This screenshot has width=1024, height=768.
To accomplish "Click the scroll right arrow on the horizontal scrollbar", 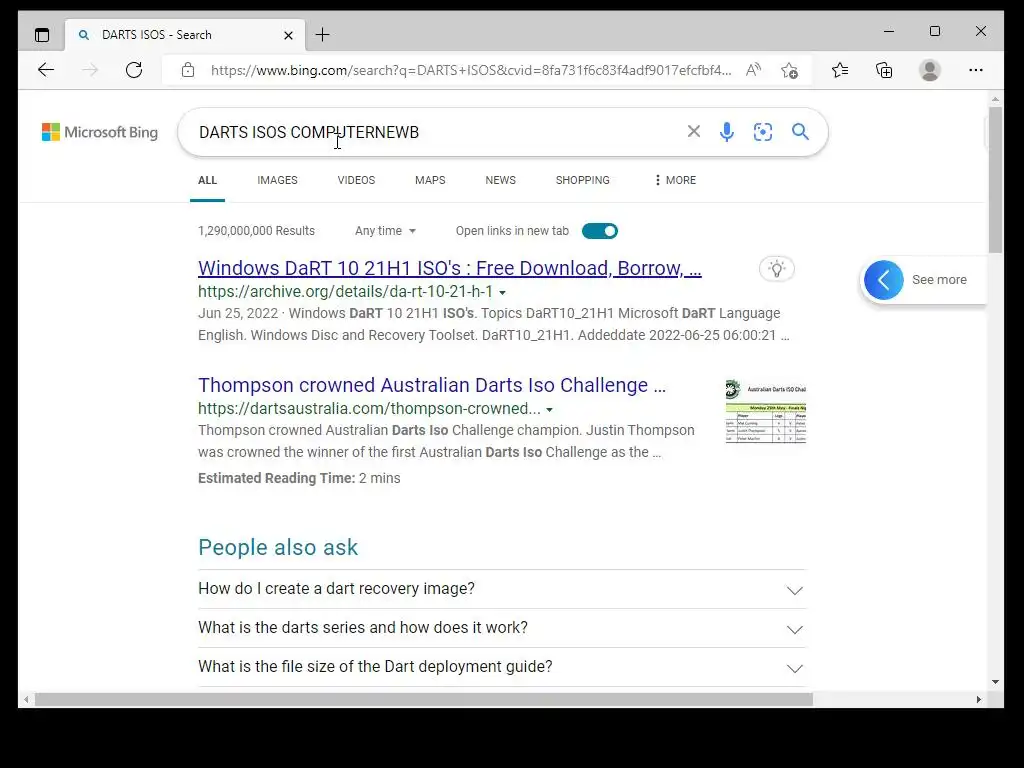I will point(978,699).
